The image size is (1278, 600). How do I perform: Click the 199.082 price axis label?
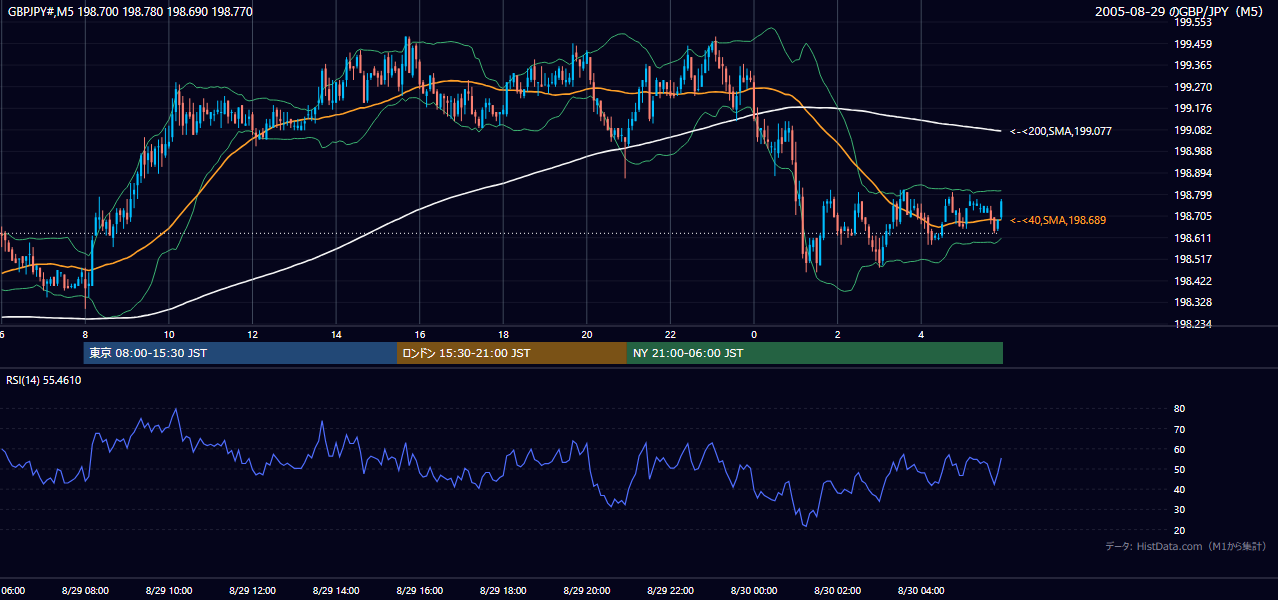[1193, 130]
